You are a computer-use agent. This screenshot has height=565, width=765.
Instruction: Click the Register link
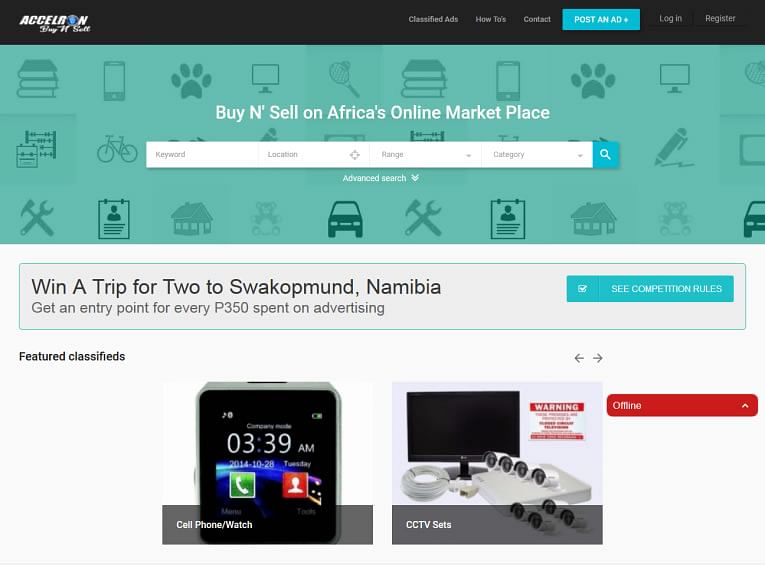point(720,19)
